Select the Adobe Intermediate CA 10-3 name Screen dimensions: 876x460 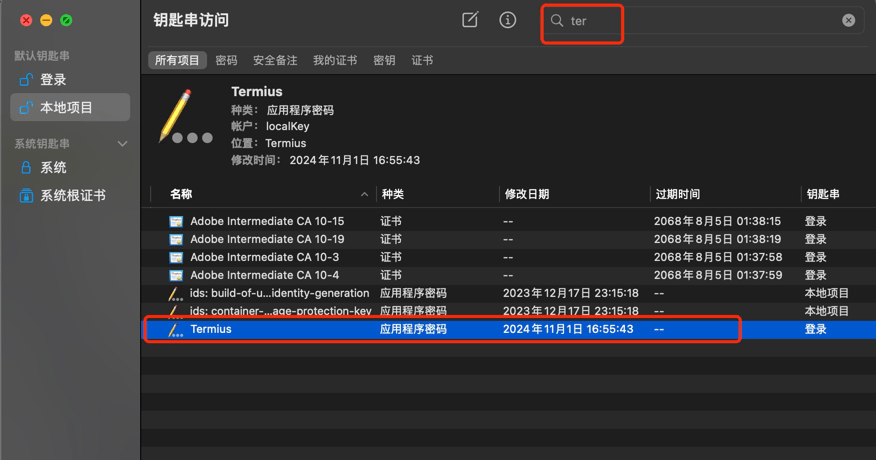(264, 257)
